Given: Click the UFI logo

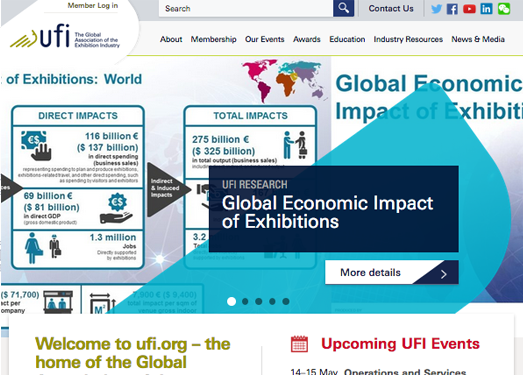Looking at the screenshot, I should (x=65, y=37).
